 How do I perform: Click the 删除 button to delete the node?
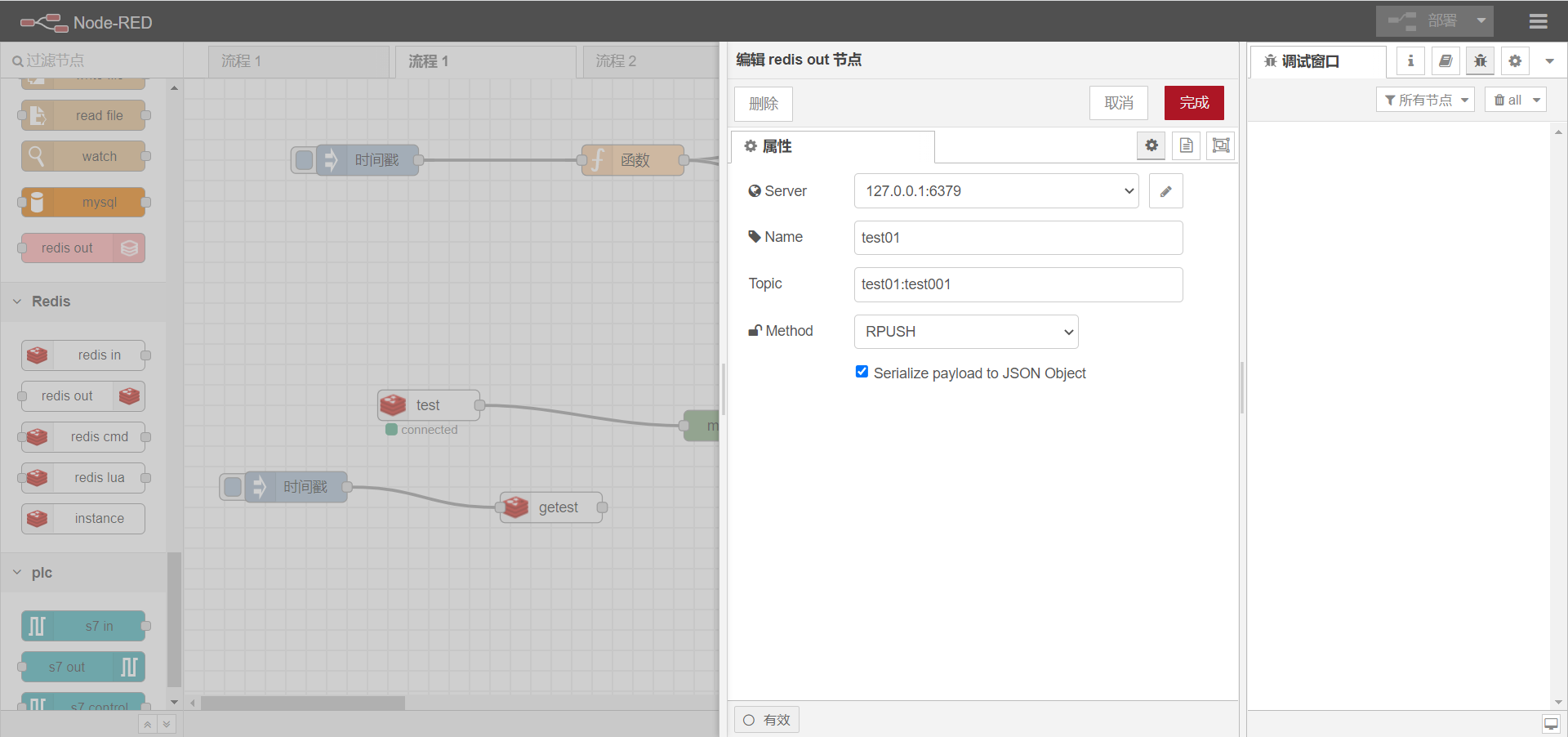763,104
